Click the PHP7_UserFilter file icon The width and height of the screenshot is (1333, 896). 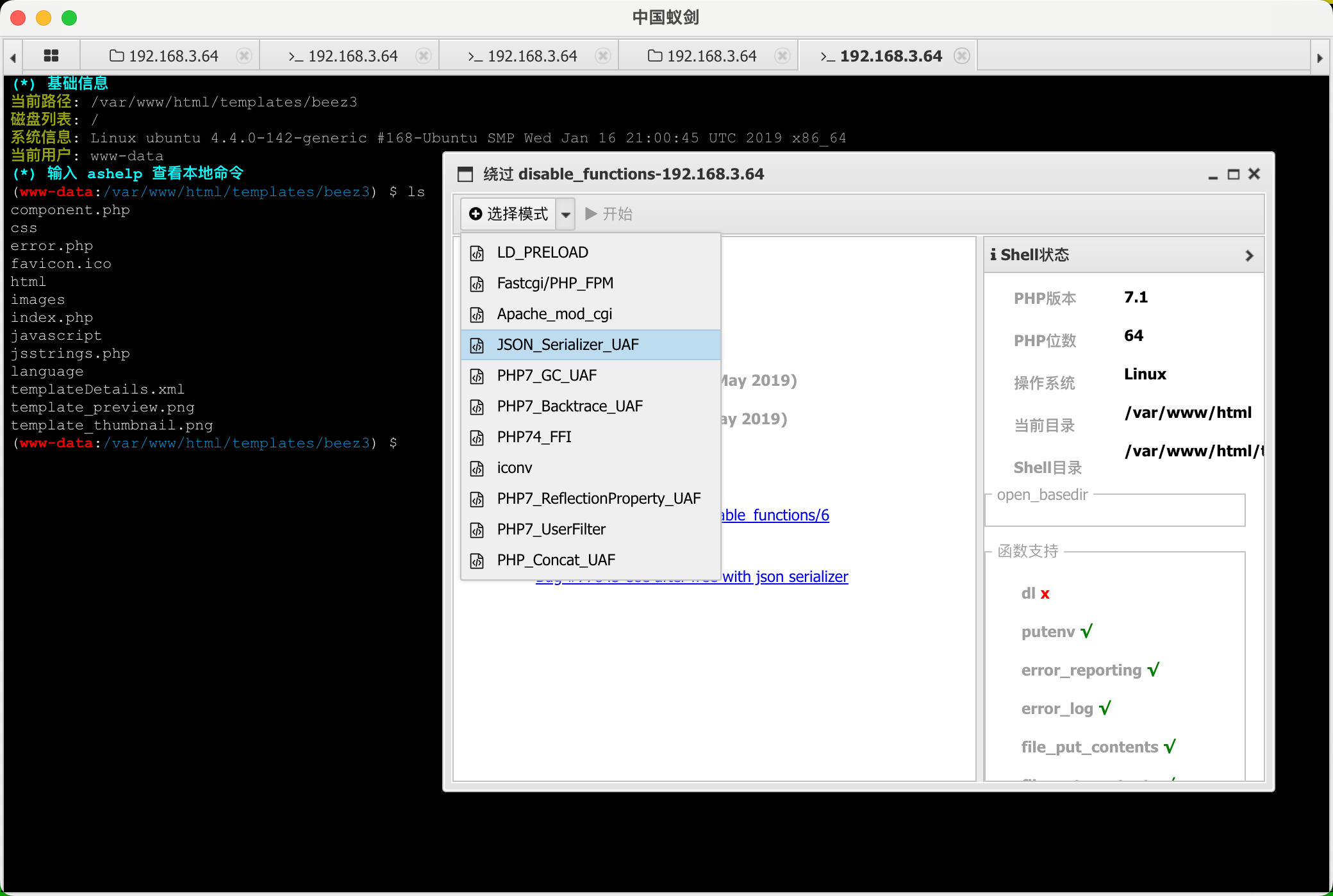pos(477,530)
